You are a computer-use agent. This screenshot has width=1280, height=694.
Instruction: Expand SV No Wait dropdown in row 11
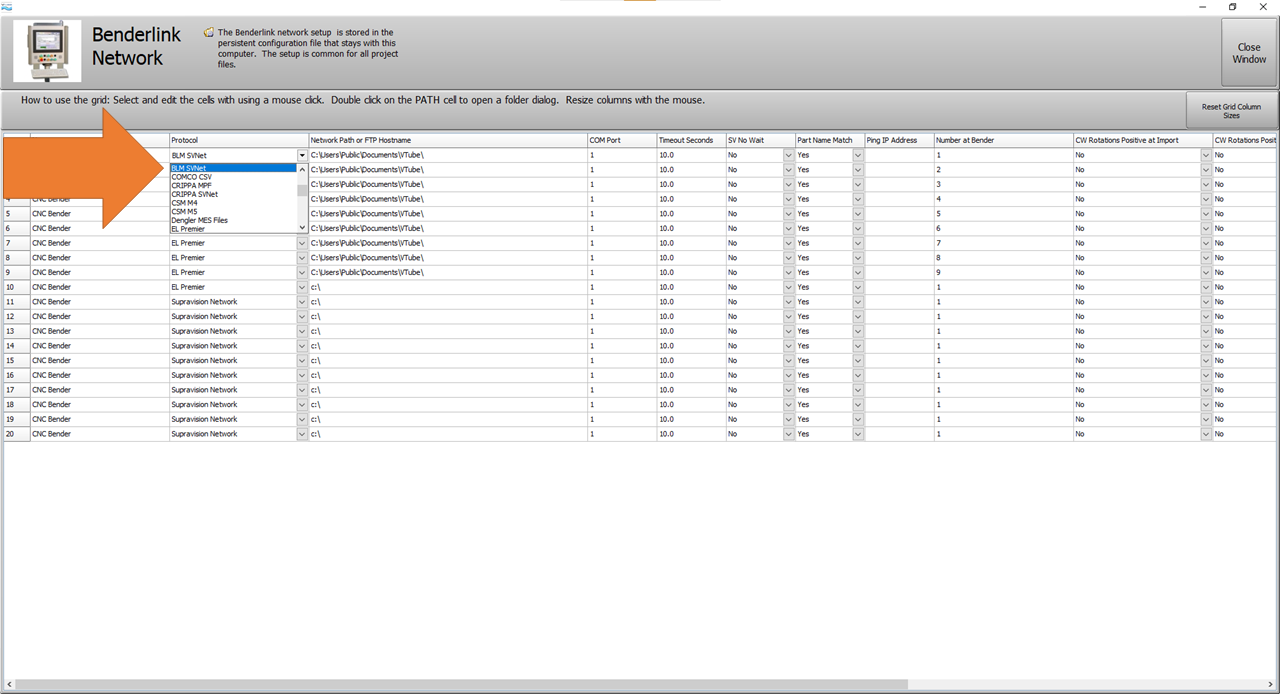788,302
